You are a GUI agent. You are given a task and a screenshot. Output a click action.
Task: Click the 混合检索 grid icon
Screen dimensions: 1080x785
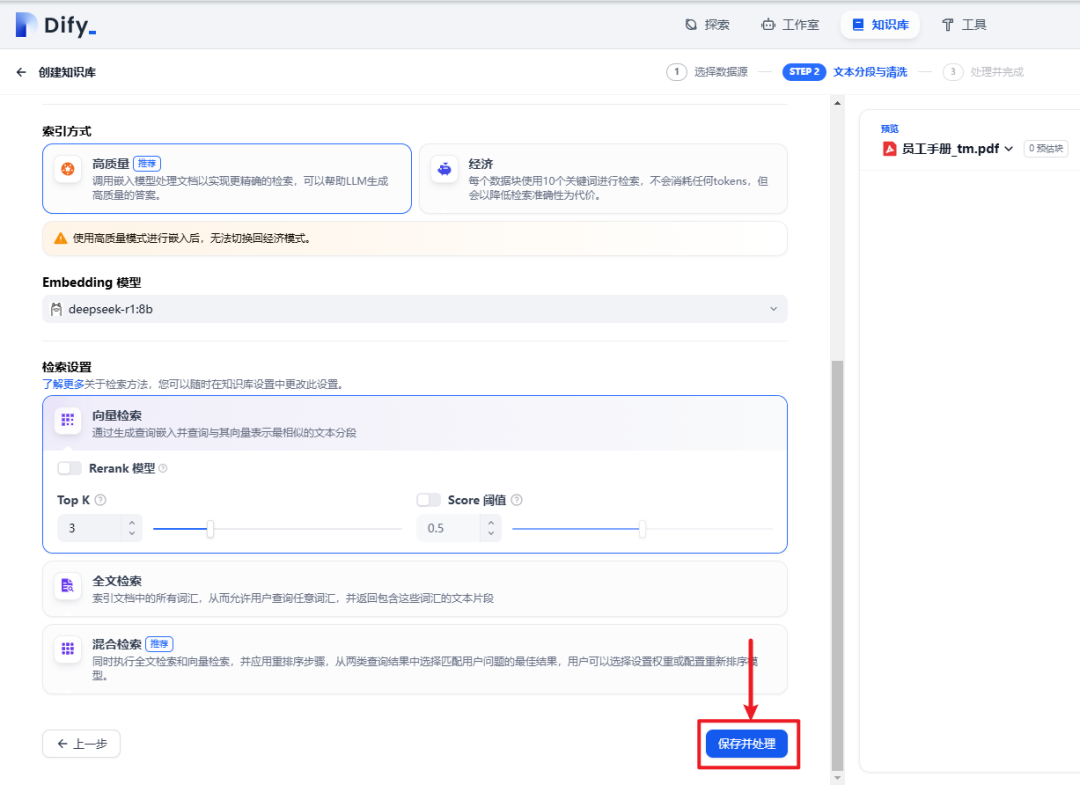(67, 649)
